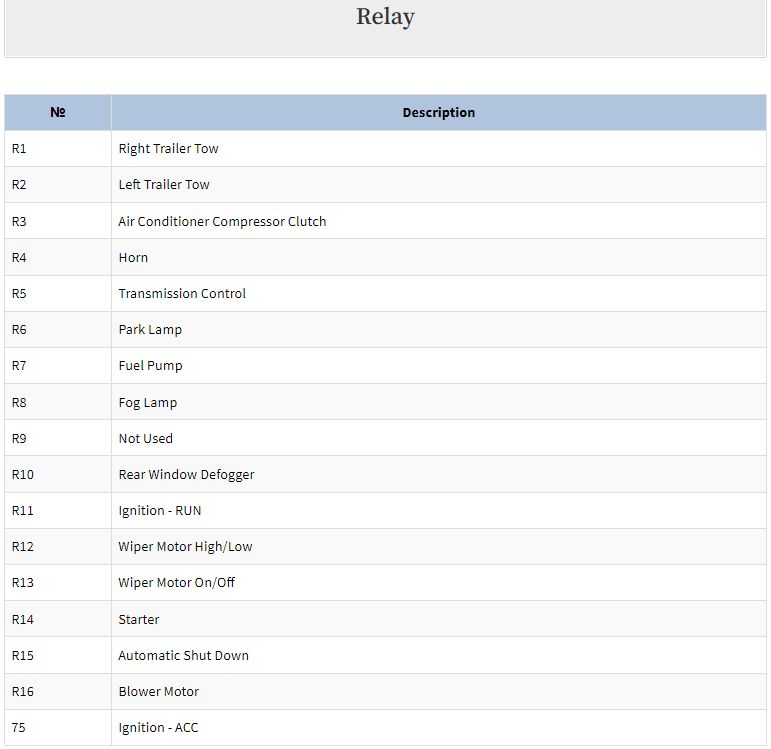Select the Transmission Control row text
The width and height of the screenshot is (771, 749).
coord(182,293)
